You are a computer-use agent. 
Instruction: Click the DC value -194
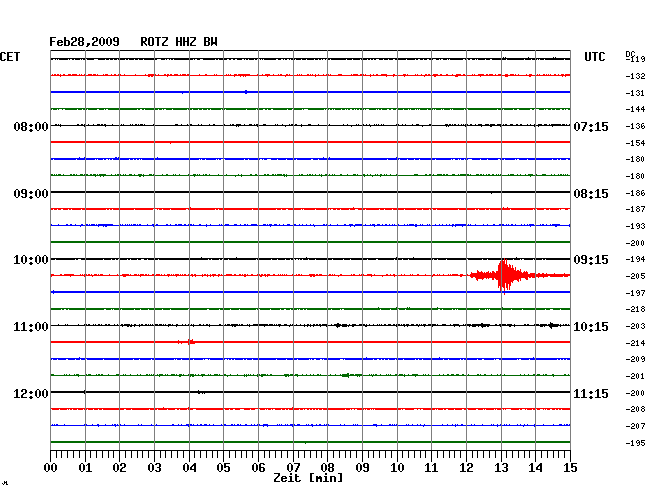[635, 259]
